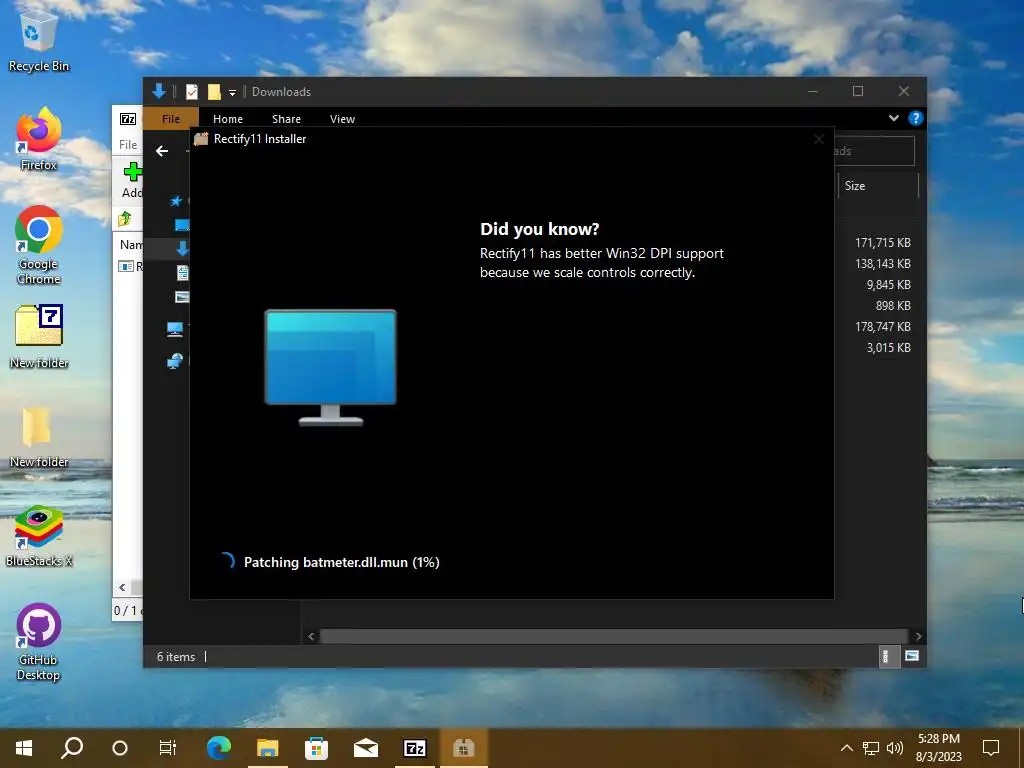1024x768 pixels.
Task: Select the Size column header
Action: pos(878,186)
